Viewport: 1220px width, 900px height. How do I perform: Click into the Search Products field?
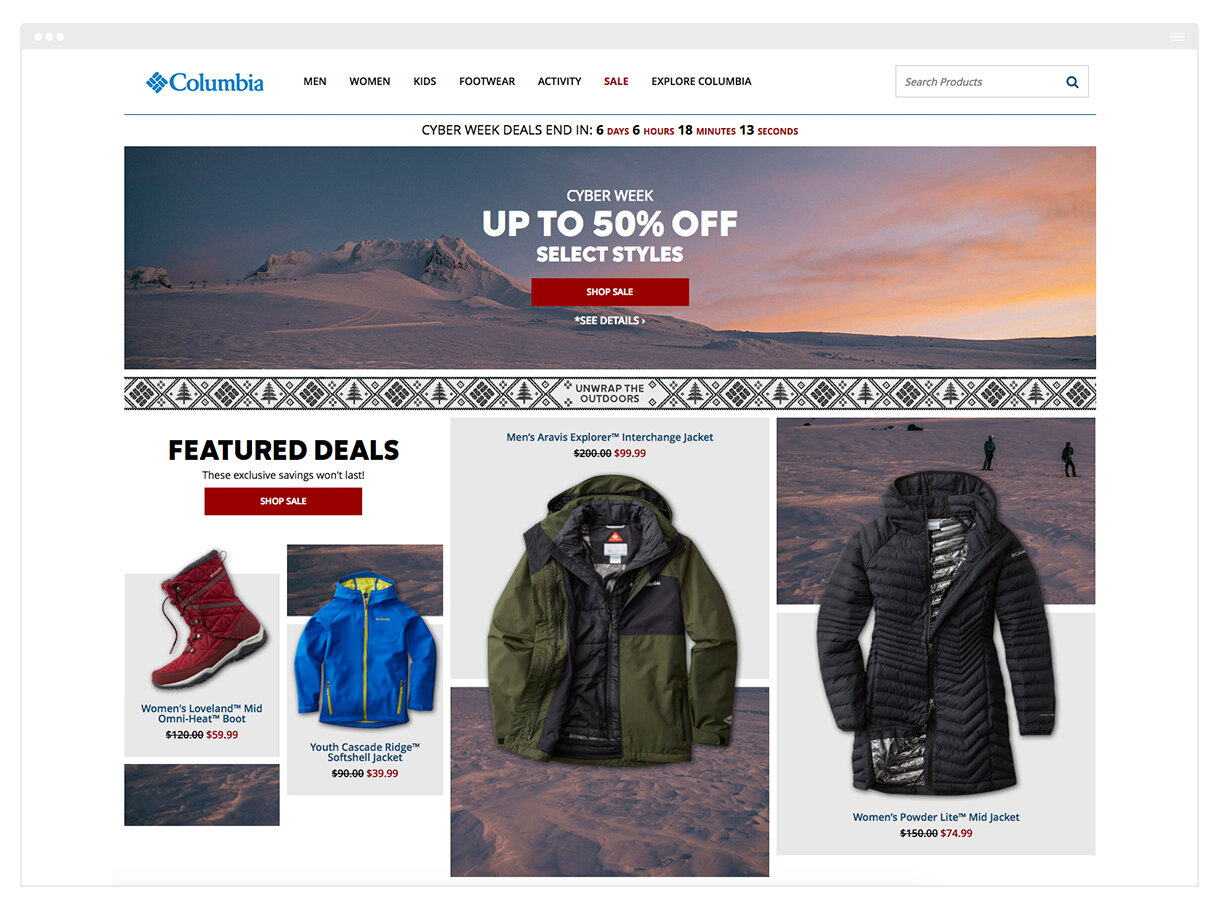click(980, 82)
